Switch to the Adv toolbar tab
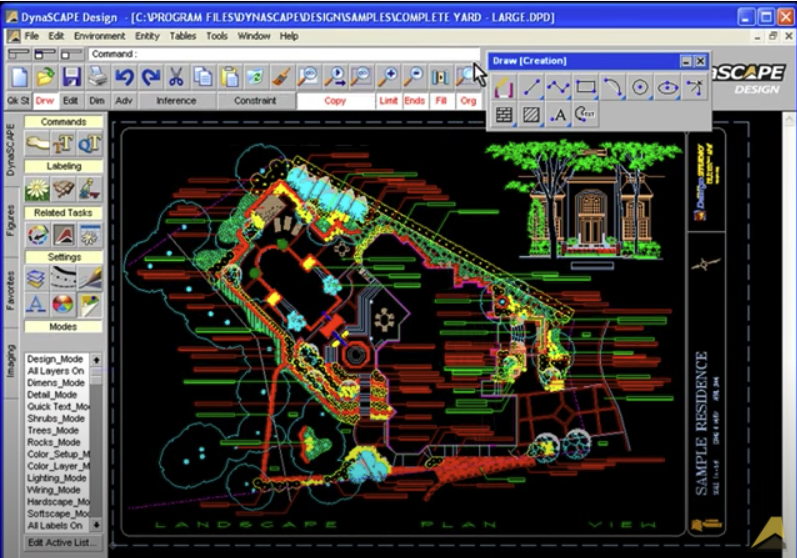 click(x=124, y=101)
